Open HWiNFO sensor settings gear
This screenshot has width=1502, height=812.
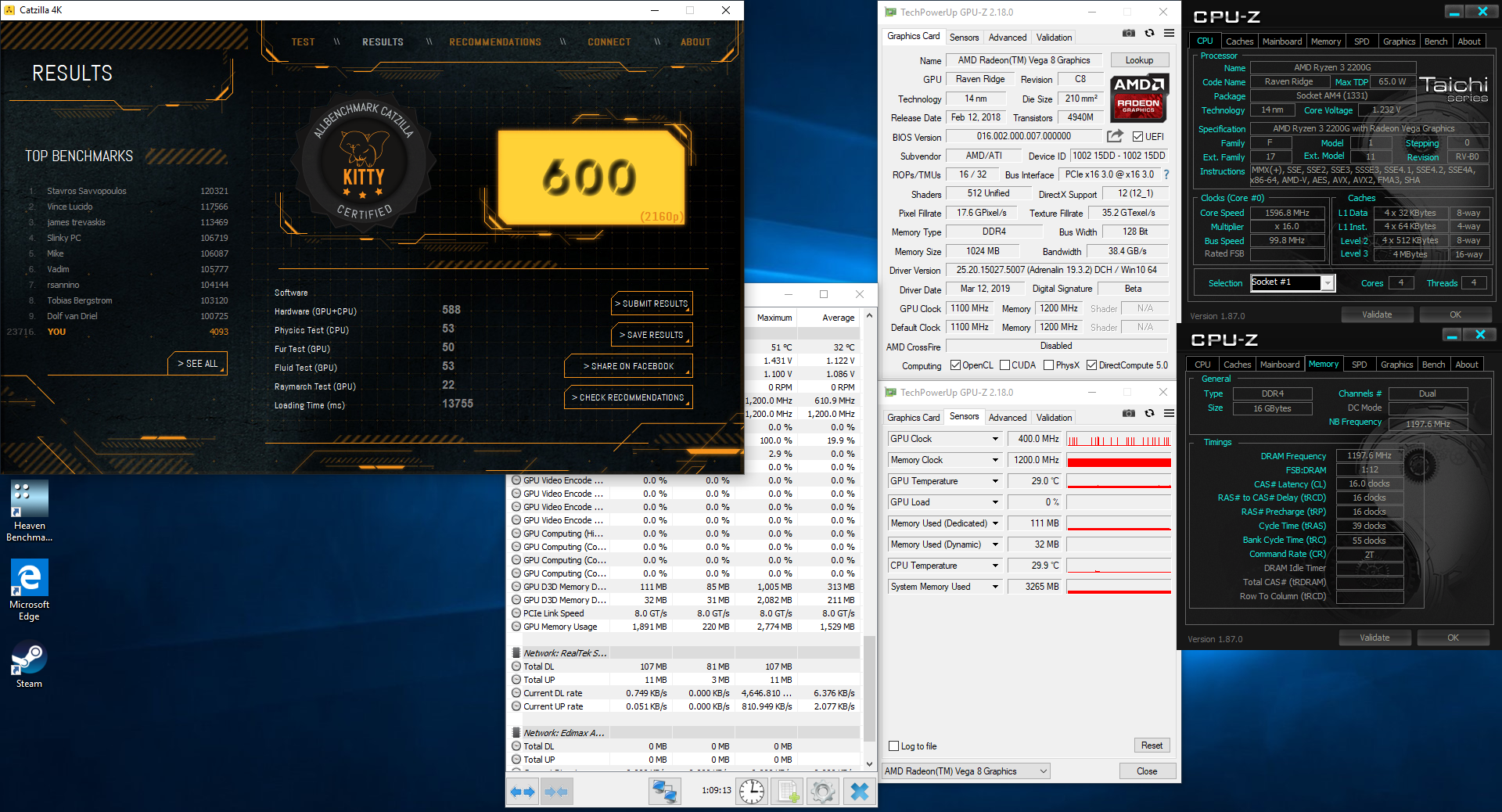[823, 792]
